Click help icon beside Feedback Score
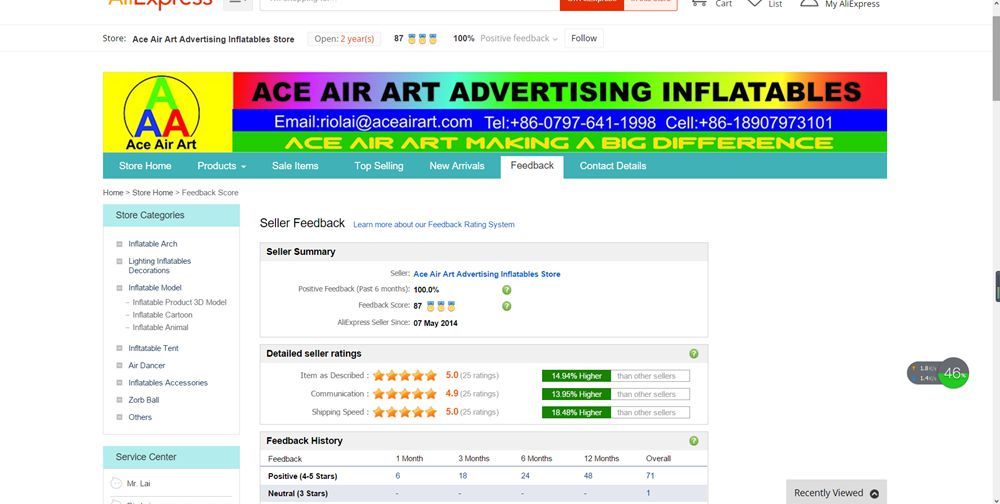This screenshot has height=504, width=1000. (506, 306)
